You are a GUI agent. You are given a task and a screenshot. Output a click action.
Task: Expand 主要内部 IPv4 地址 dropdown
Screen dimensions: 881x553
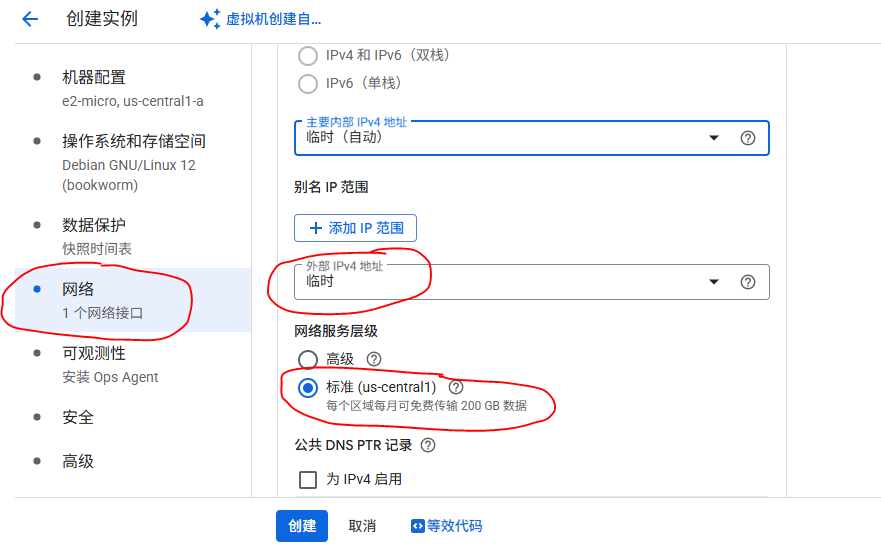click(532, 138)
